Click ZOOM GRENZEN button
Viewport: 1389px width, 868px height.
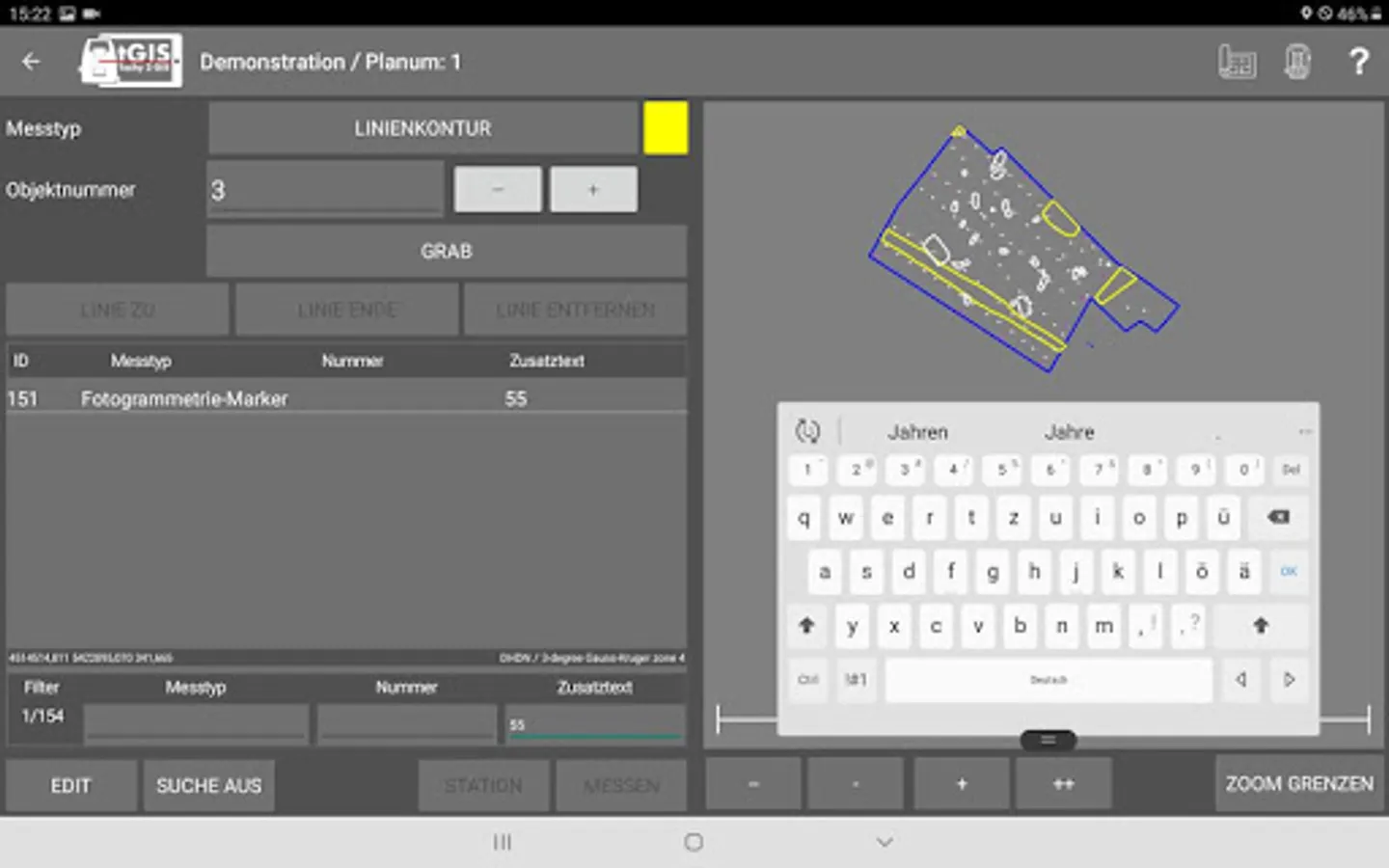(1299, 783)
